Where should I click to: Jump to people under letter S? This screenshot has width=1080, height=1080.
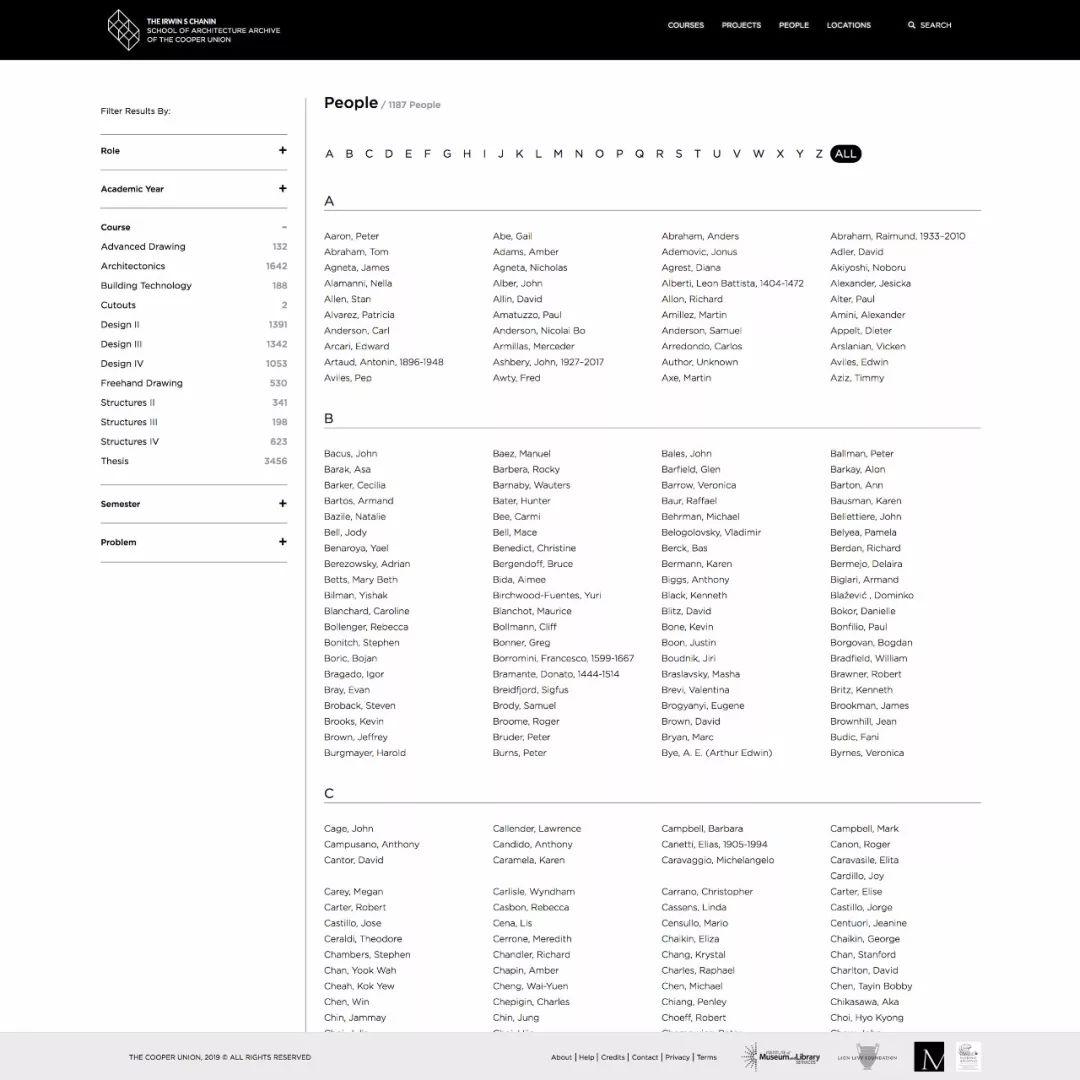point(678,154)
